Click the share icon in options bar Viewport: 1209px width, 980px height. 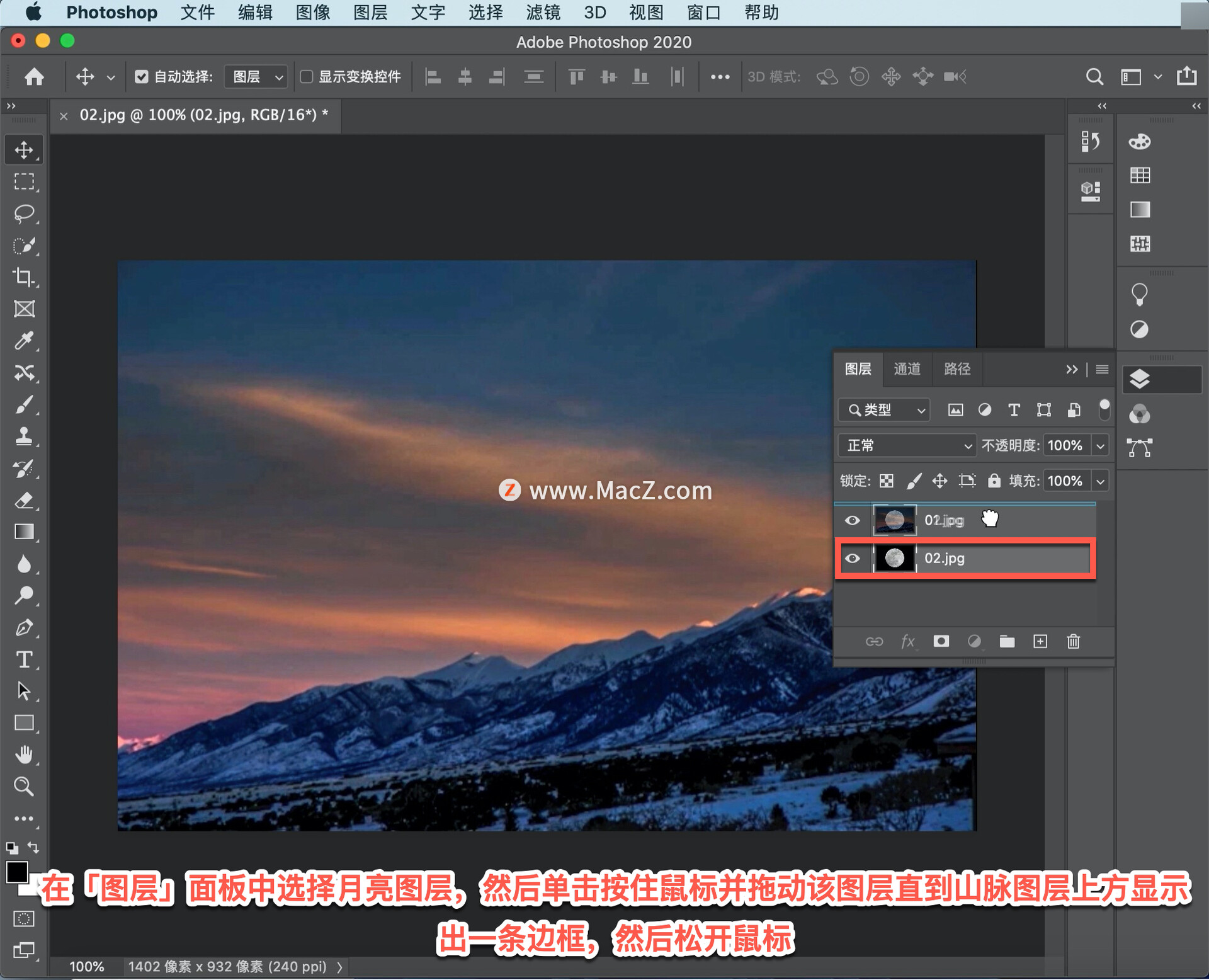pyautogui.click(x=1187, y=76)
